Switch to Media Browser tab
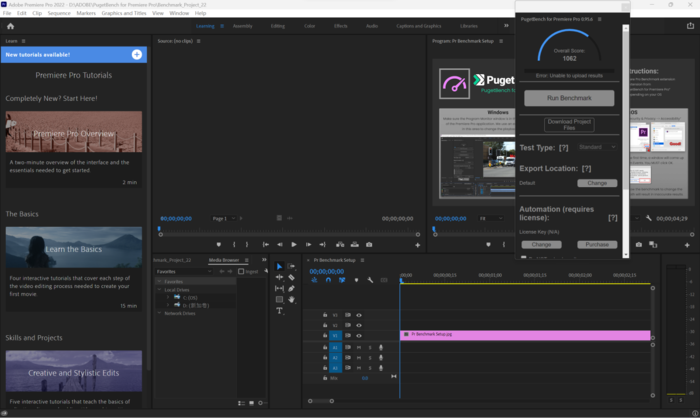 224,260
